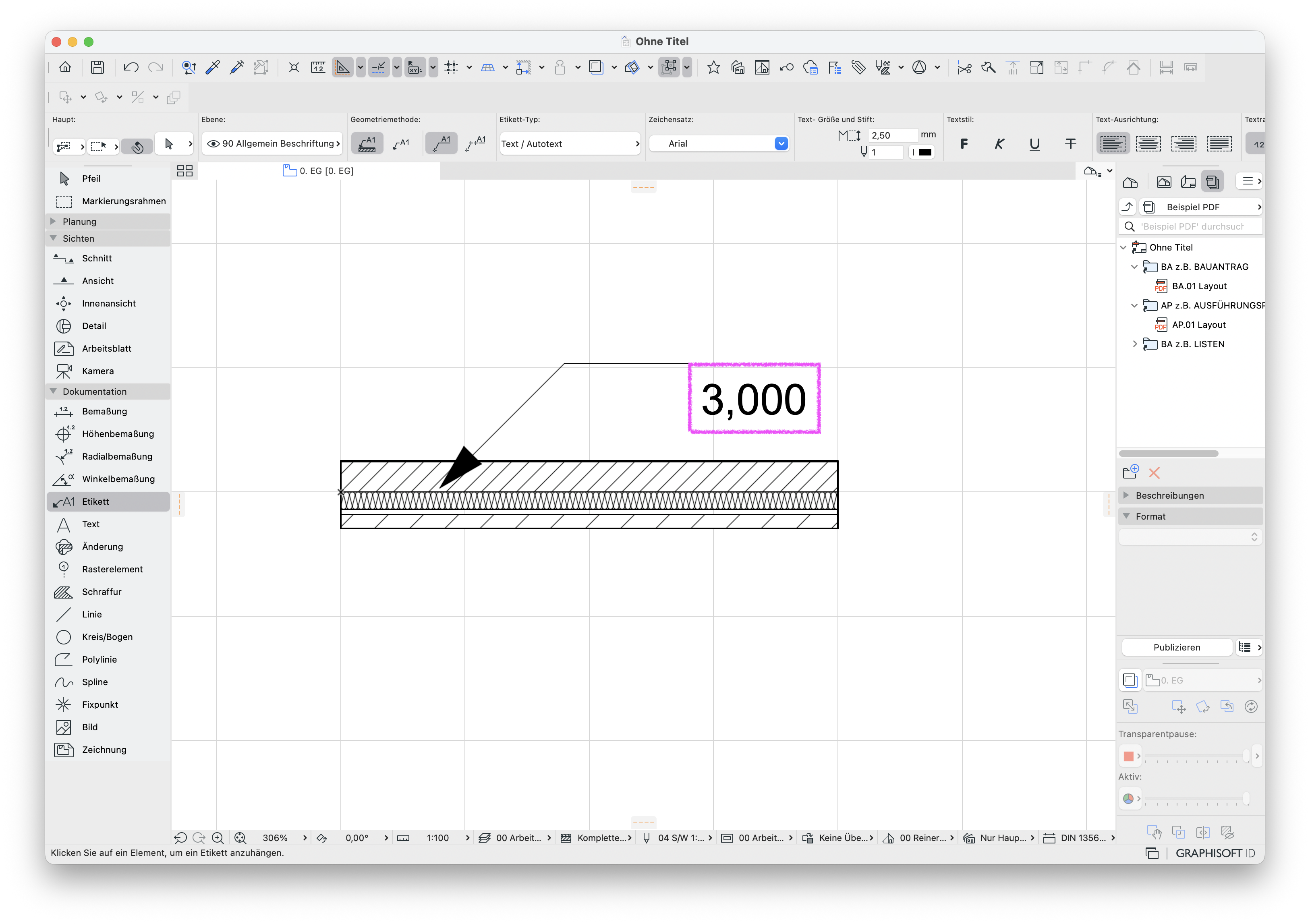Viewport: 1310px width, 924px height.
Task: Toggle bold text style F
Action: (964, 144)
